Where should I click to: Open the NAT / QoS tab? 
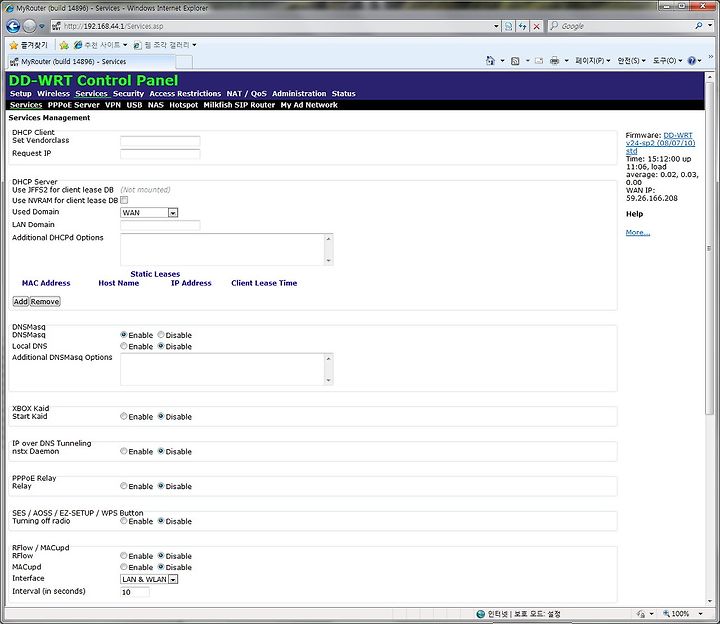tap(247, 94)
